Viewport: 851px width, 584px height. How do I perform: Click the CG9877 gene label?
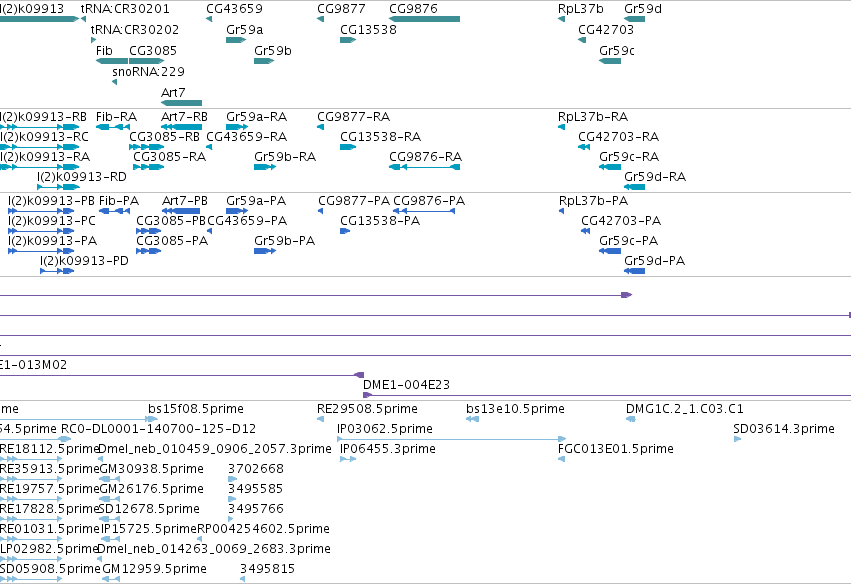[x=341, y=9]
